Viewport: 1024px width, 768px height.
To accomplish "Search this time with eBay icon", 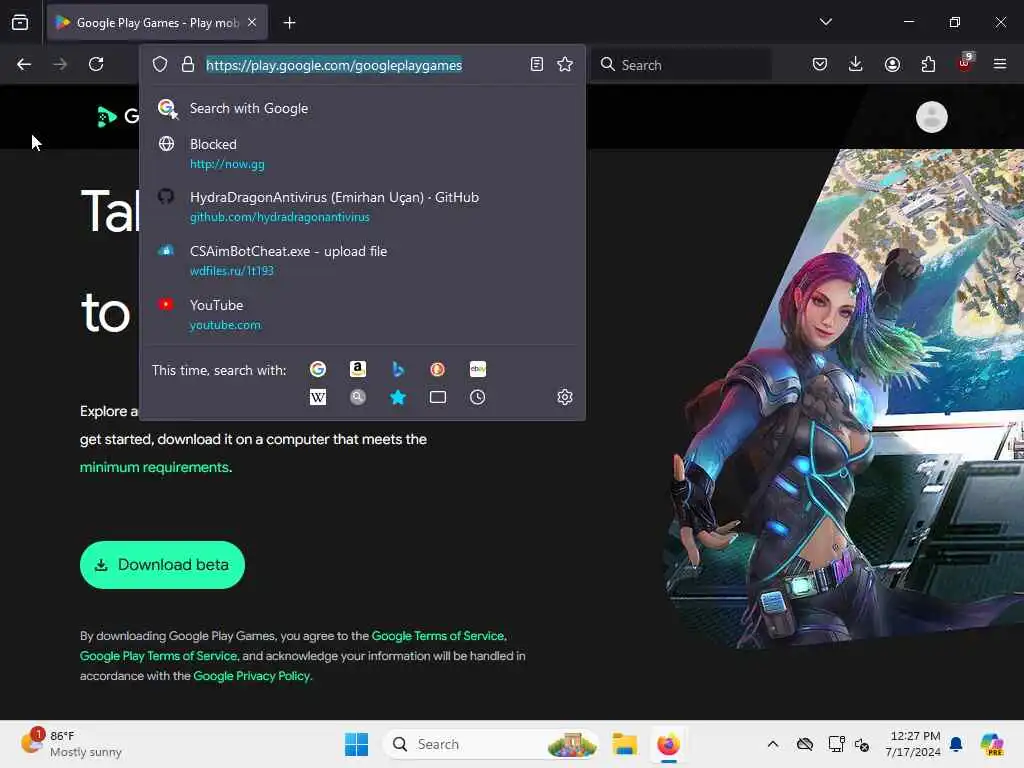I will tap(478, 370).
